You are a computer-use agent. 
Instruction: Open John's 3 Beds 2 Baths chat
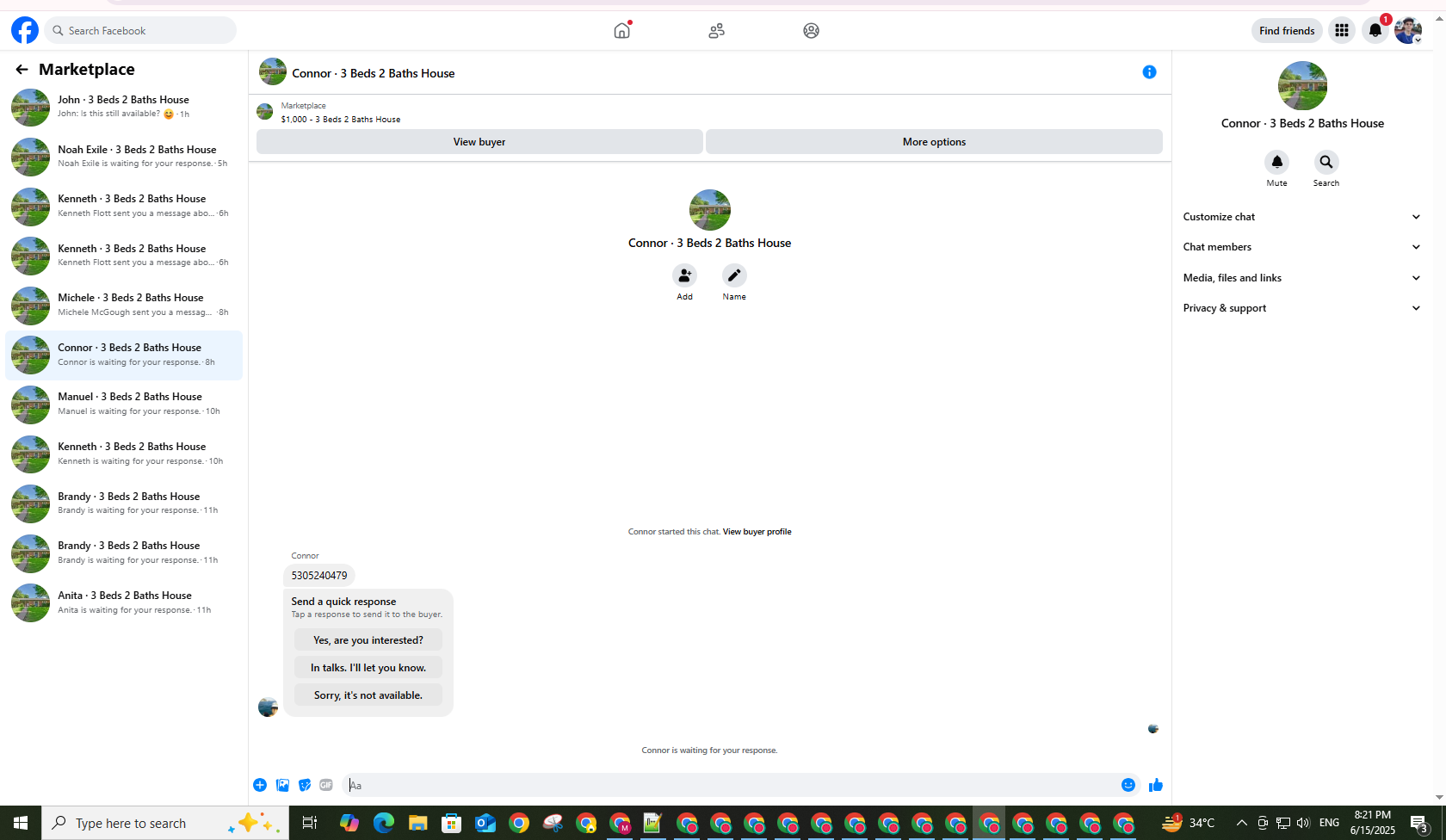pyautogui.click(x=124, y=107)
